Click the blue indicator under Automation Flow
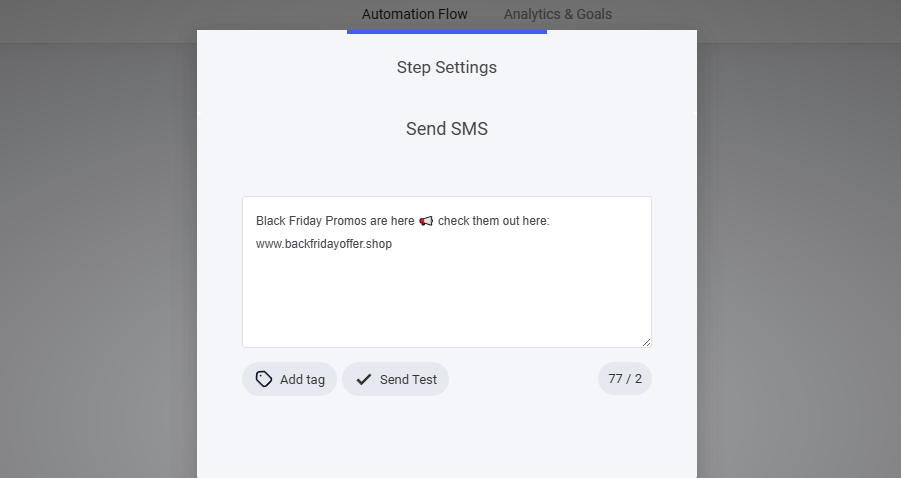This screenshot has height=478, width=901. pos(446,31)
